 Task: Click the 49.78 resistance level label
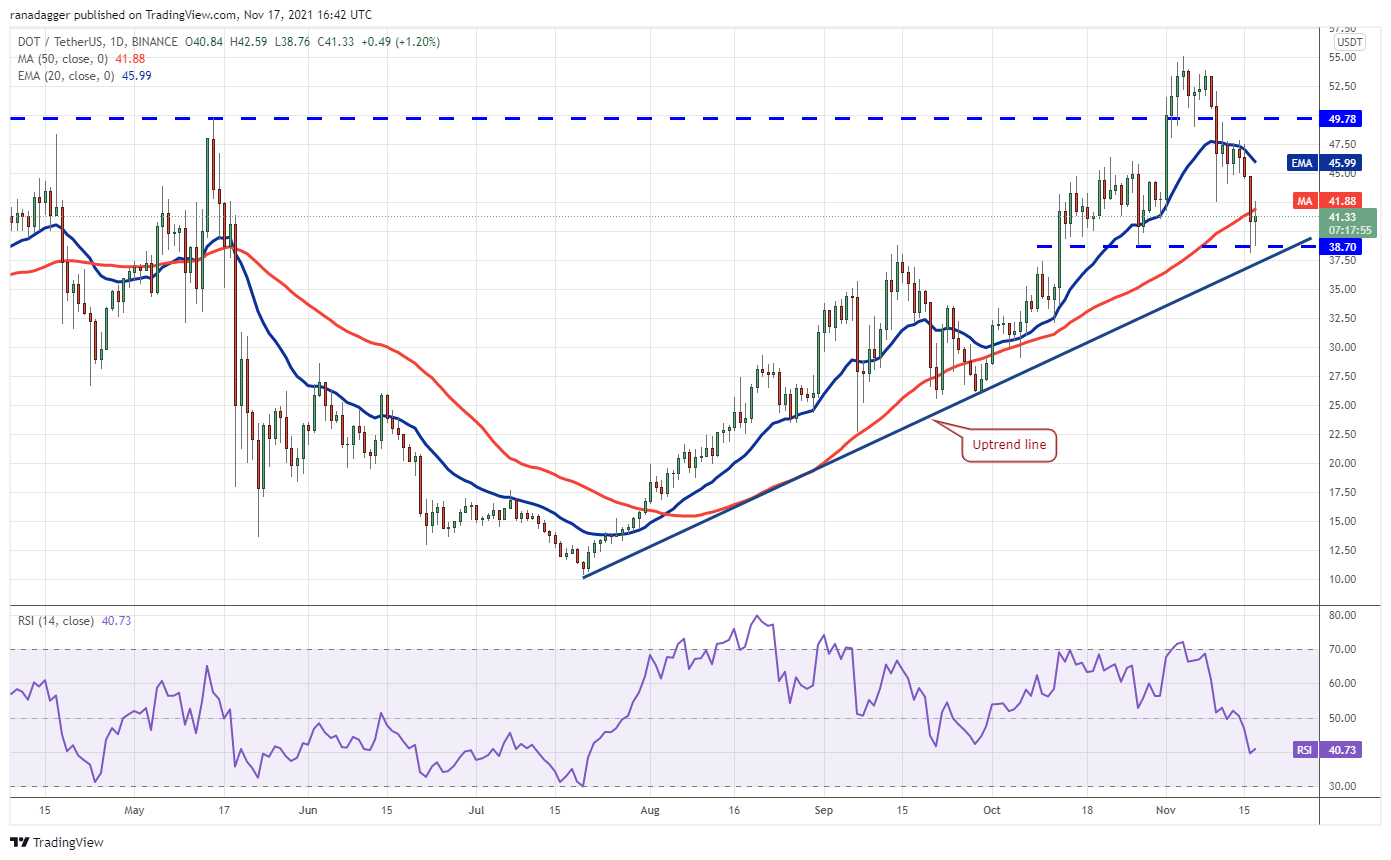coord(1343,118)
